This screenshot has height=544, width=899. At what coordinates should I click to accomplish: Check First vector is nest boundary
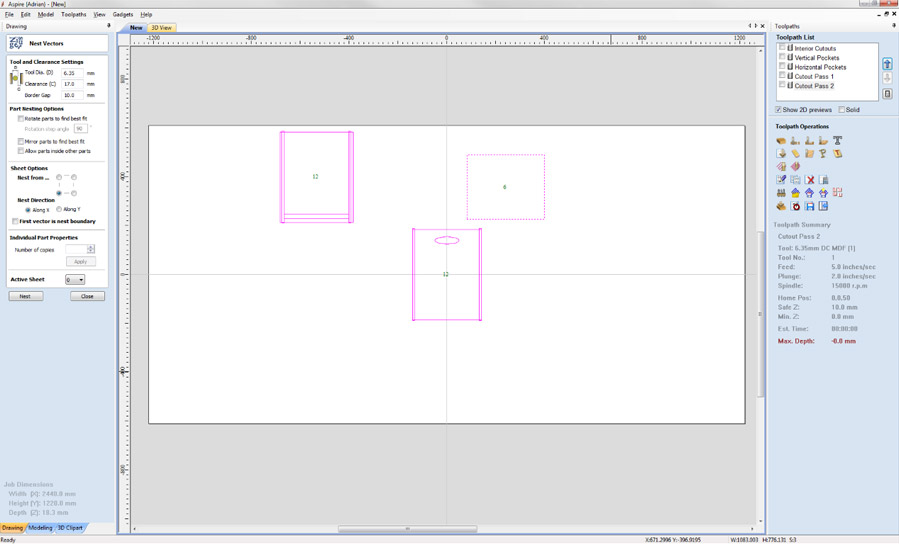click(x=15, y=221)
